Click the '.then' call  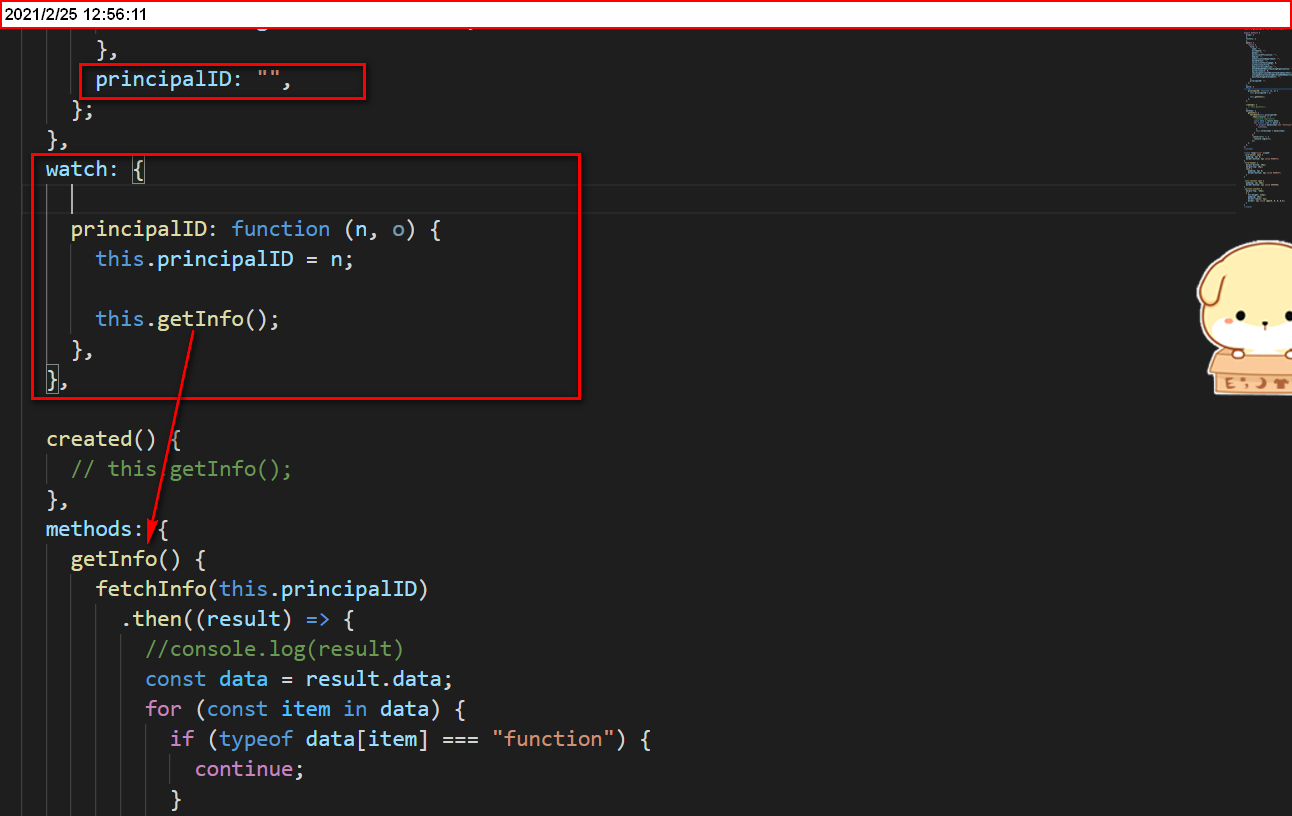pyautogui.click(x=151, y=619)
